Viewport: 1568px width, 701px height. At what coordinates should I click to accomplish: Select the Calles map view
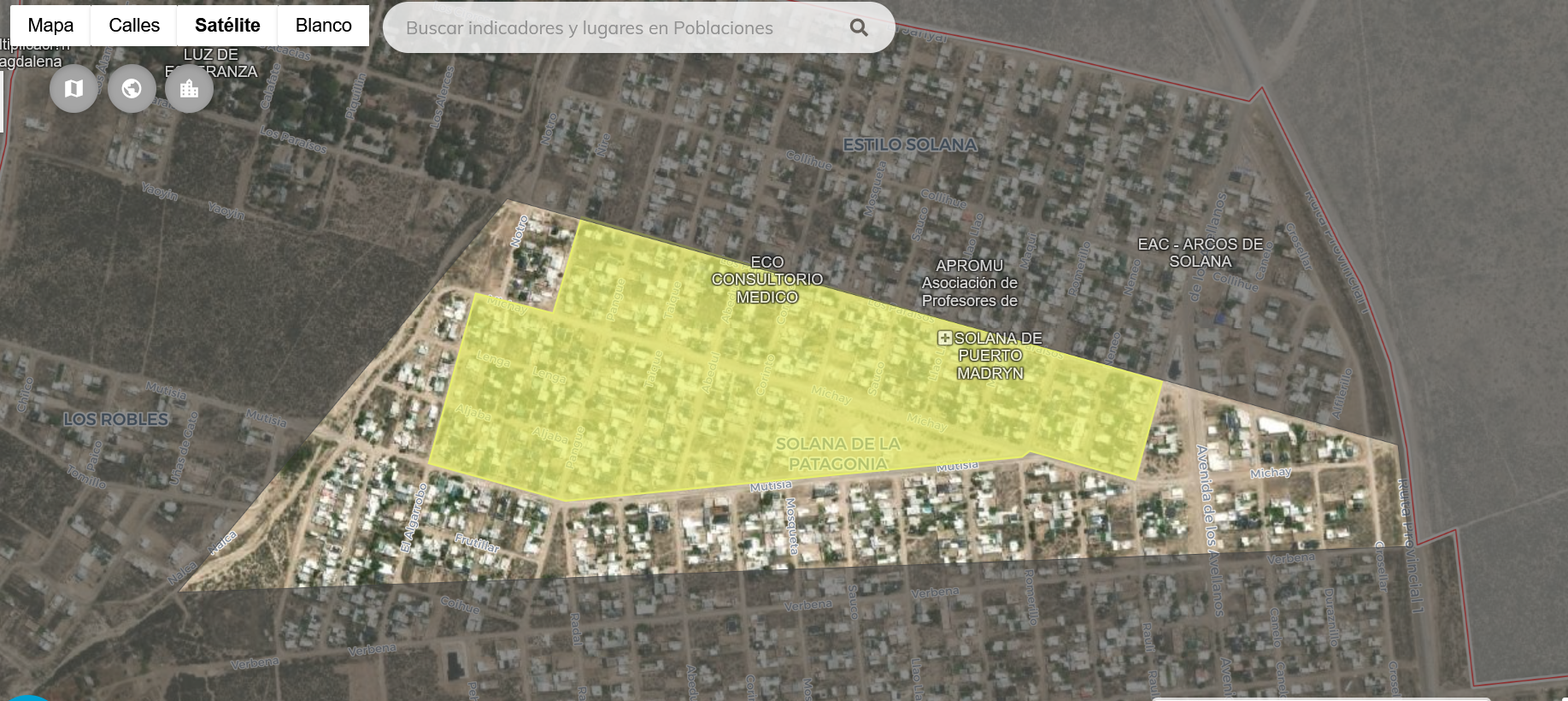coord(134,26)
